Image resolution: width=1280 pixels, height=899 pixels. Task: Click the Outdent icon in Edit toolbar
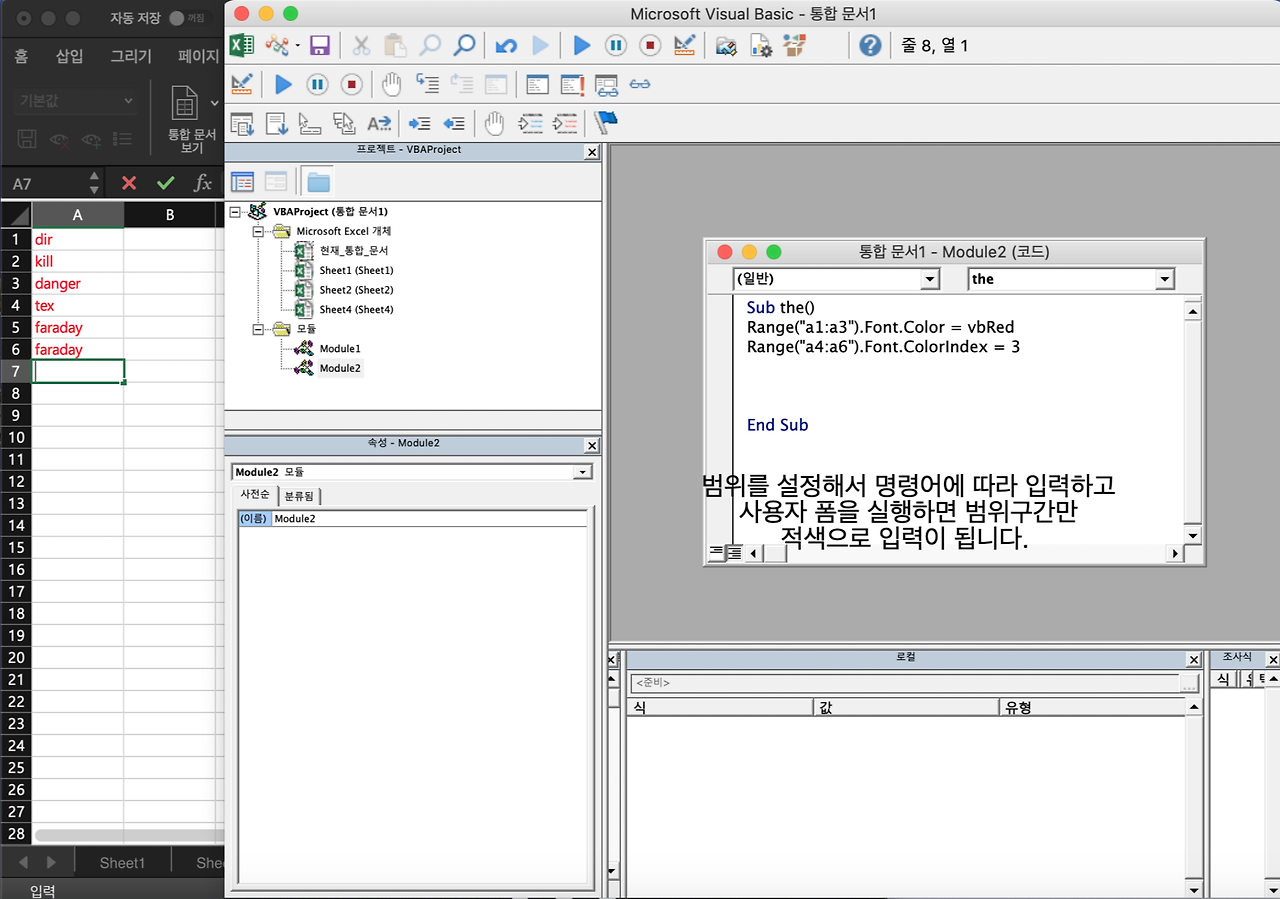(x=454, y=124)
